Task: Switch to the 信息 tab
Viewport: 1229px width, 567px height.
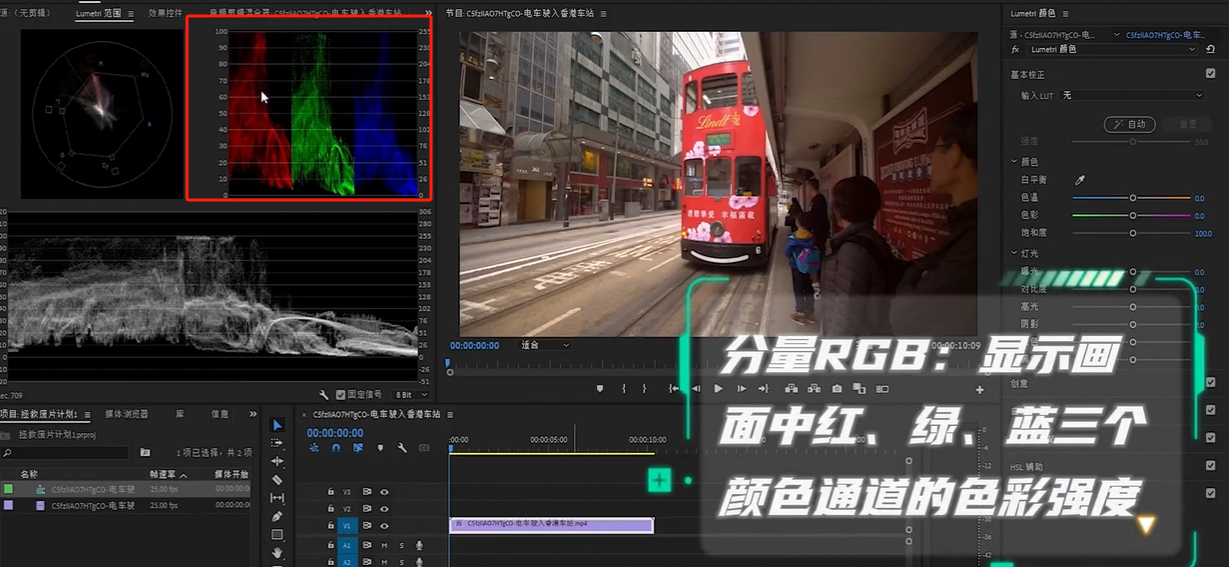Action: pos(219,414)
